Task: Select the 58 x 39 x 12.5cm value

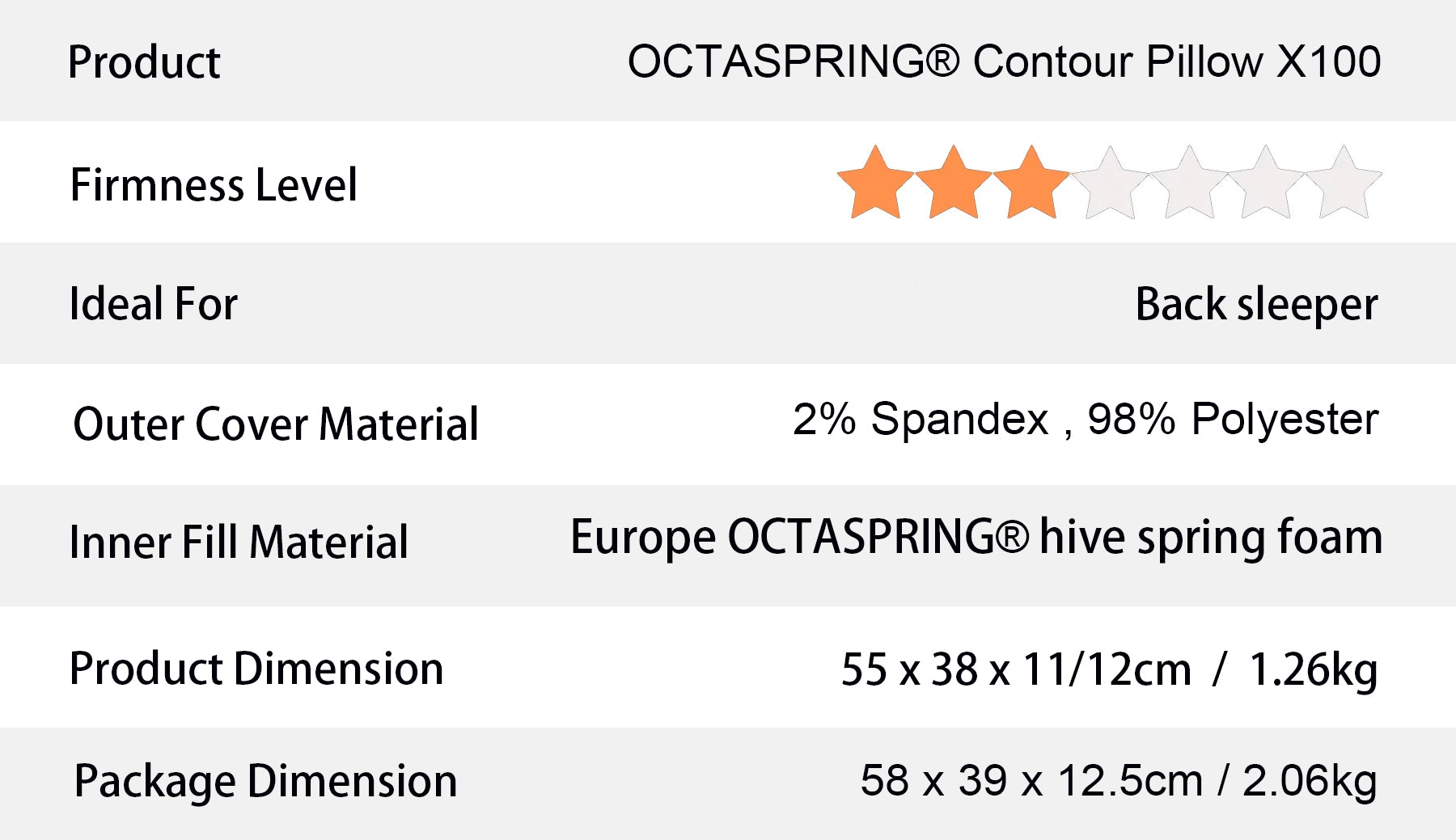Action: 1031,780
